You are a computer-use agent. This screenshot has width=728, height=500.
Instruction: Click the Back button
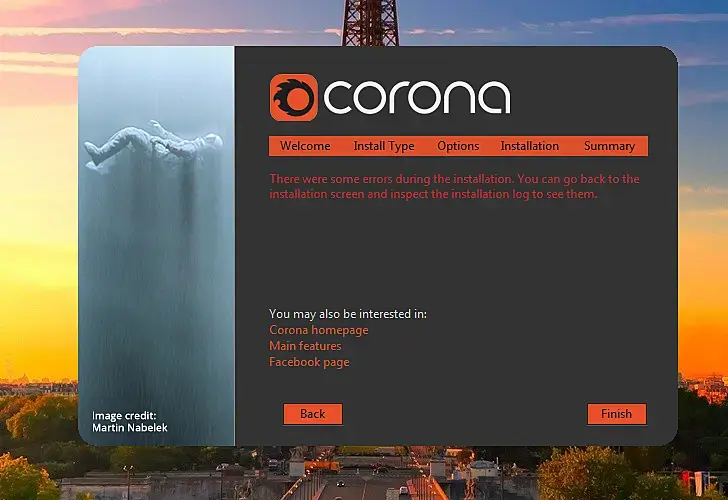coord(313,414)
